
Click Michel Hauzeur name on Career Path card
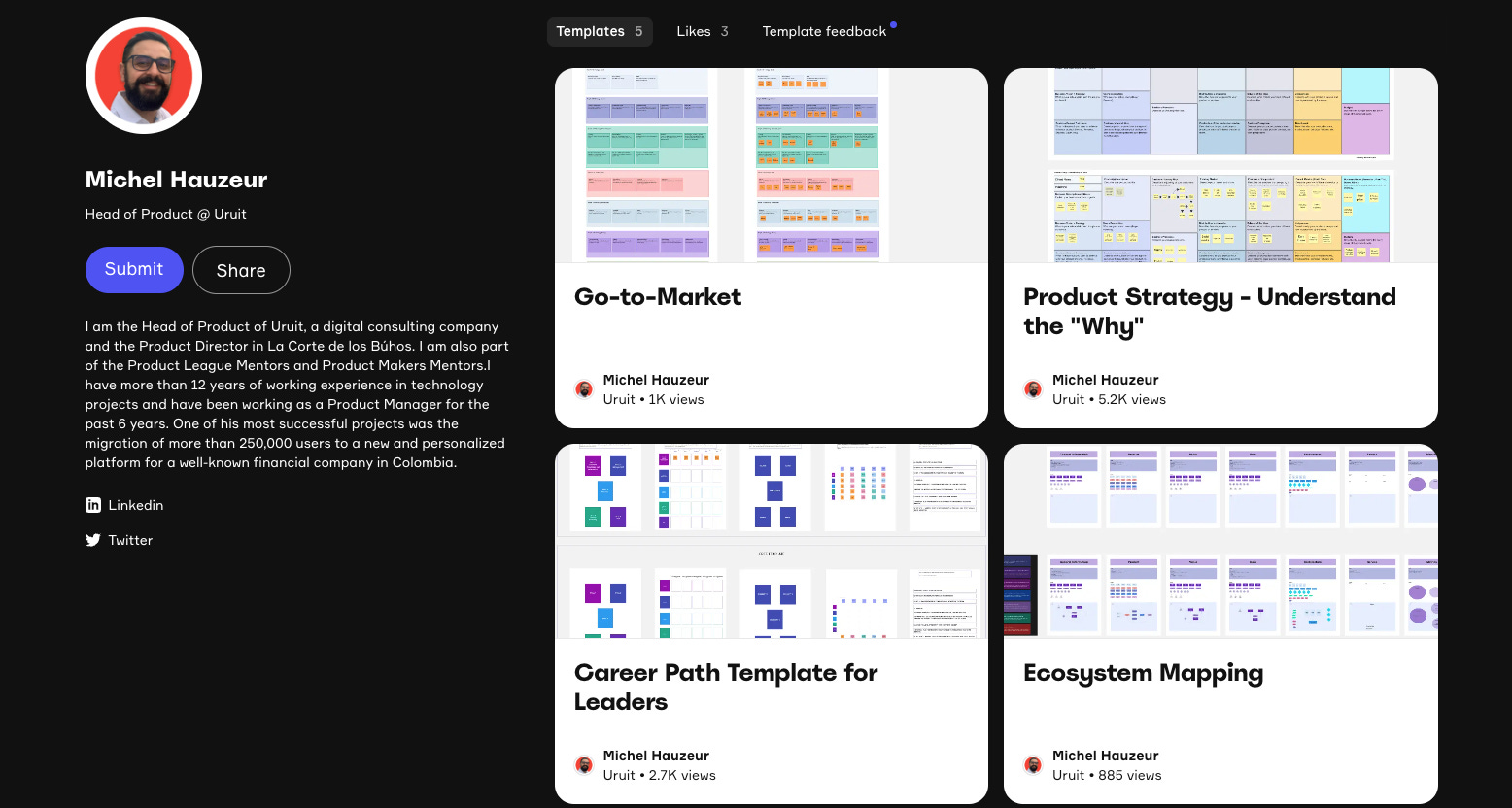pos(656,756)
